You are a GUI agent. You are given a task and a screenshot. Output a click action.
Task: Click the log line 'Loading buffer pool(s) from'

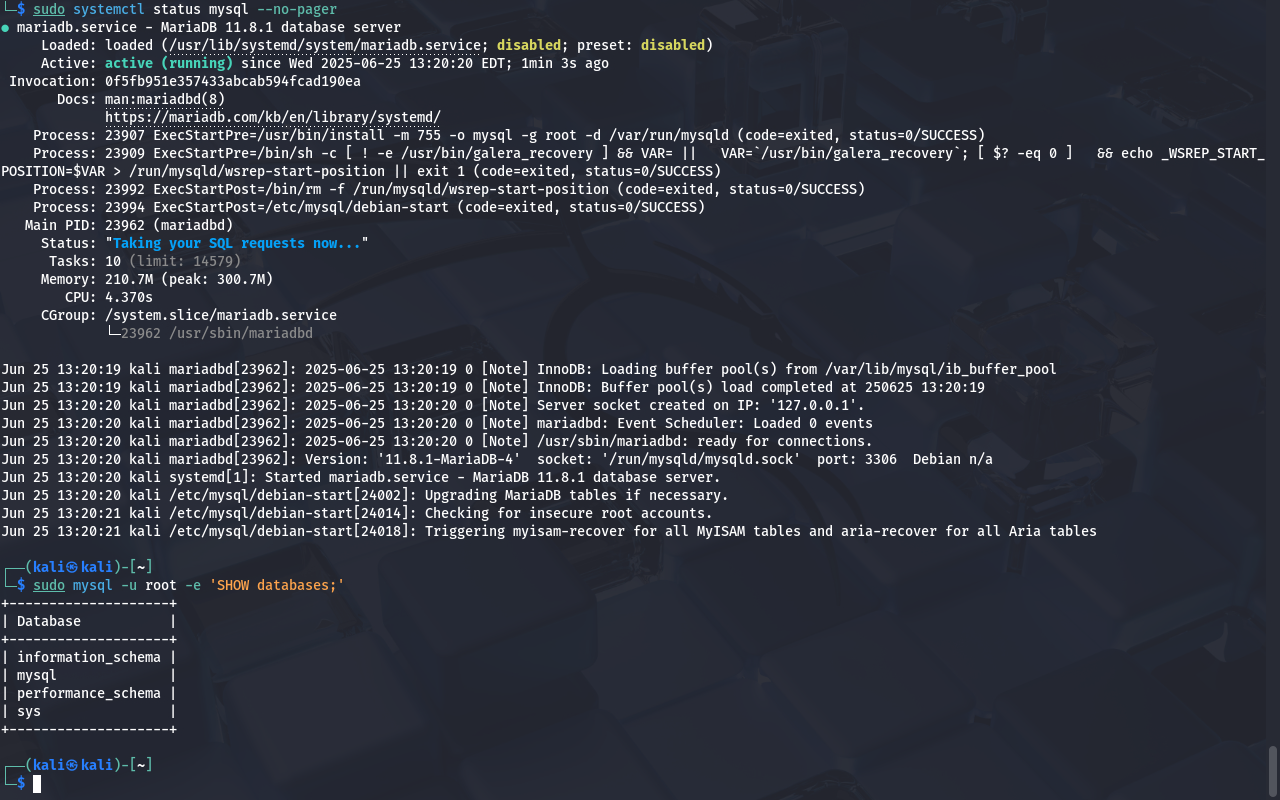pos(529,369)
